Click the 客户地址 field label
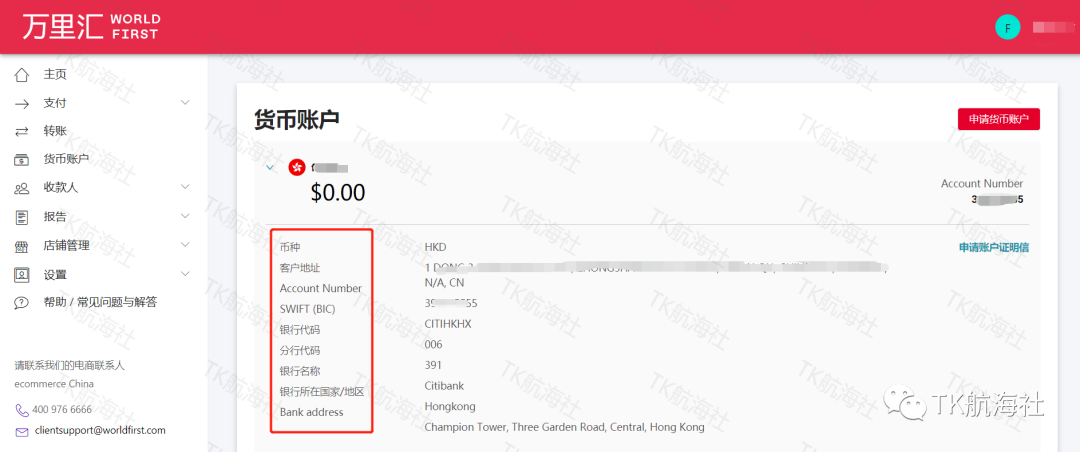 pos(300,268)
